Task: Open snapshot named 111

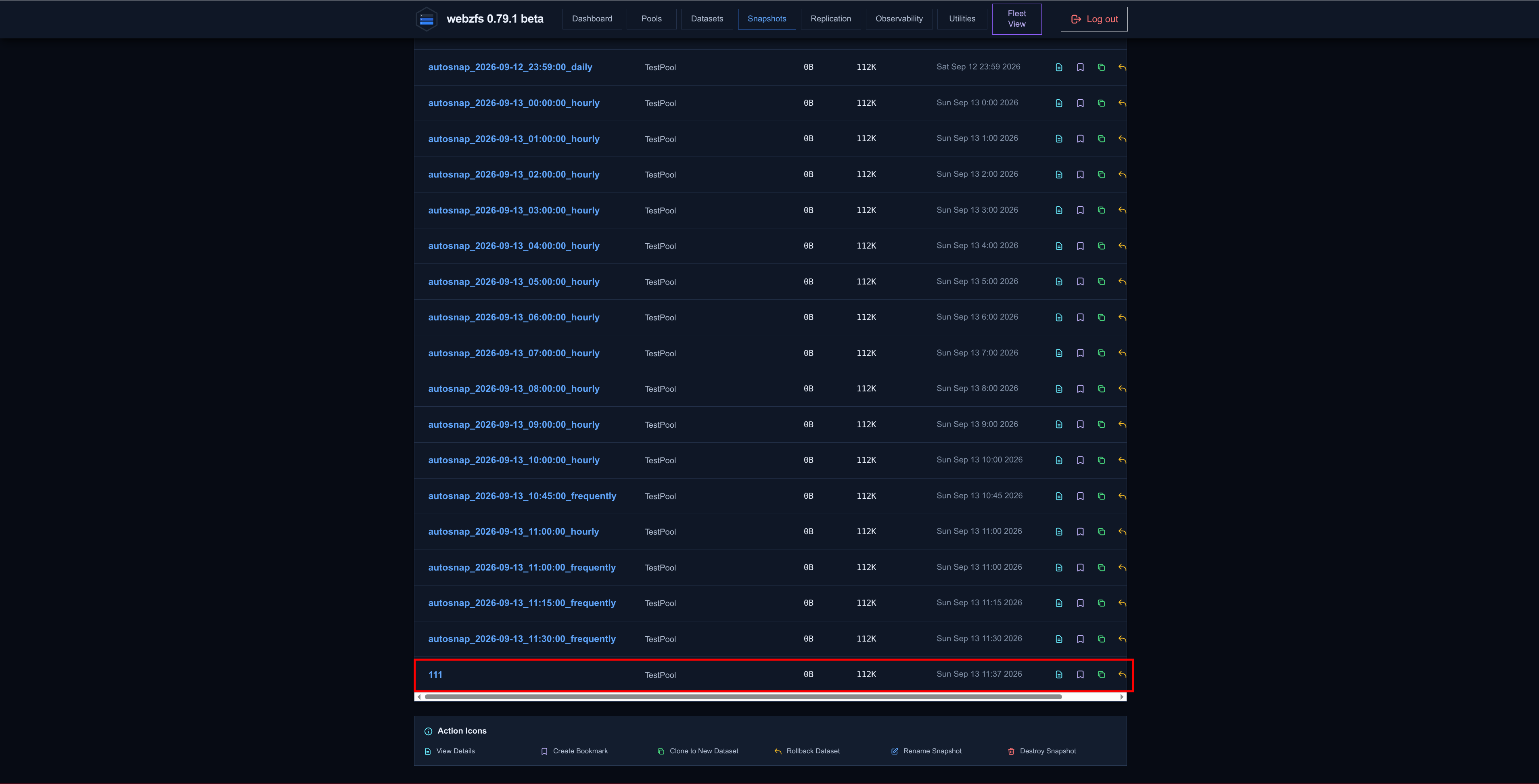Action: [435, 675]
